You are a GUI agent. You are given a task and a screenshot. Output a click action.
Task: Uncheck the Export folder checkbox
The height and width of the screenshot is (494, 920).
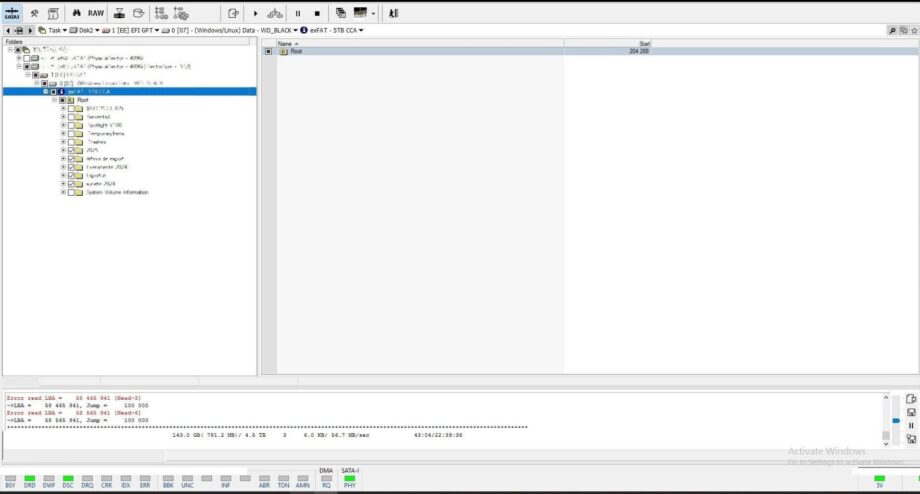coord(71,175)
